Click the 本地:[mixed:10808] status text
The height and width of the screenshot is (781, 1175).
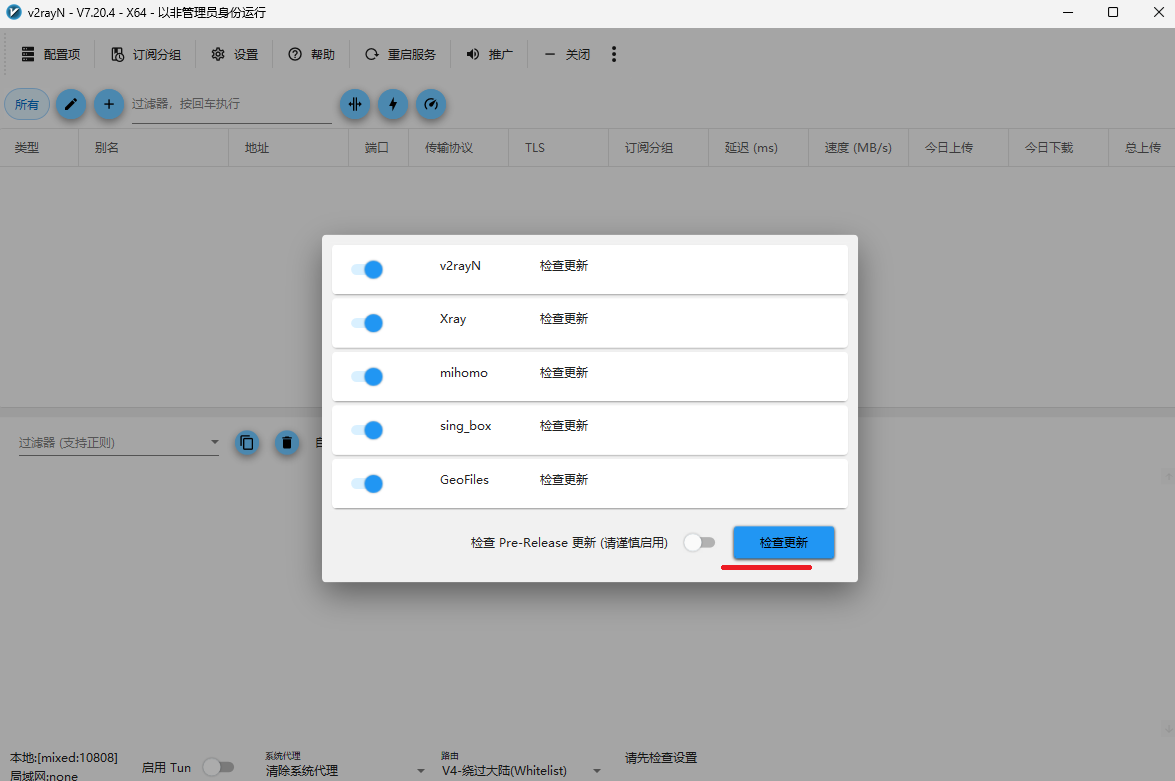[x=64, y=758]
